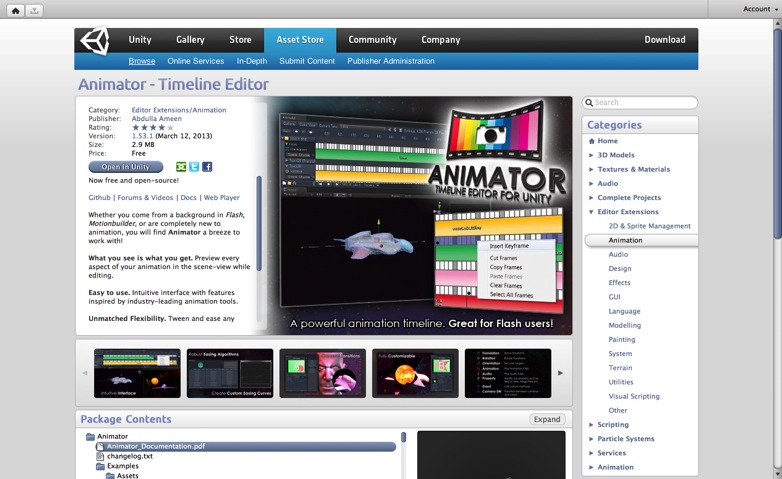Share the asset on Twitter
782x479 pixels.
[x=194, y=167]
